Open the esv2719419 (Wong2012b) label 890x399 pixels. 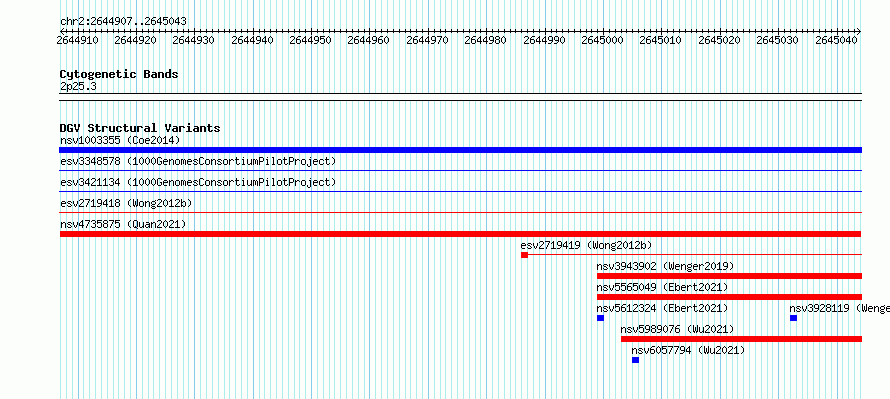point(586,245)
